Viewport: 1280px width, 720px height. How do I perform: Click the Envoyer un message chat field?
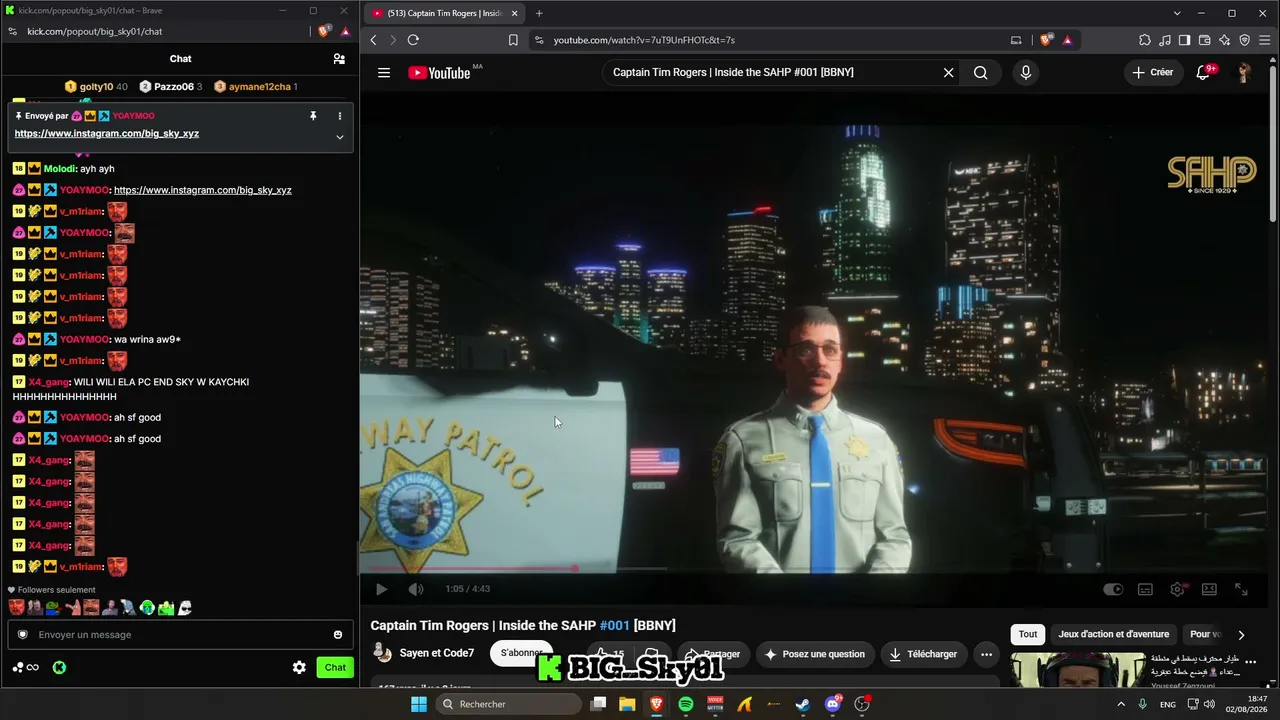(178, 635)
